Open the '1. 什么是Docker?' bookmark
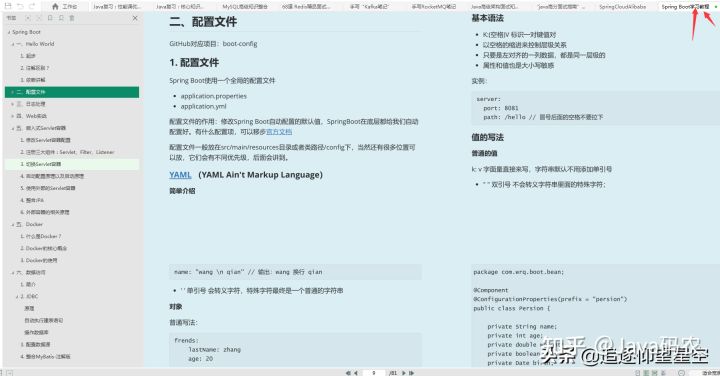The height and width of the screenshot is (376, 720). click(x=40, y=236)
